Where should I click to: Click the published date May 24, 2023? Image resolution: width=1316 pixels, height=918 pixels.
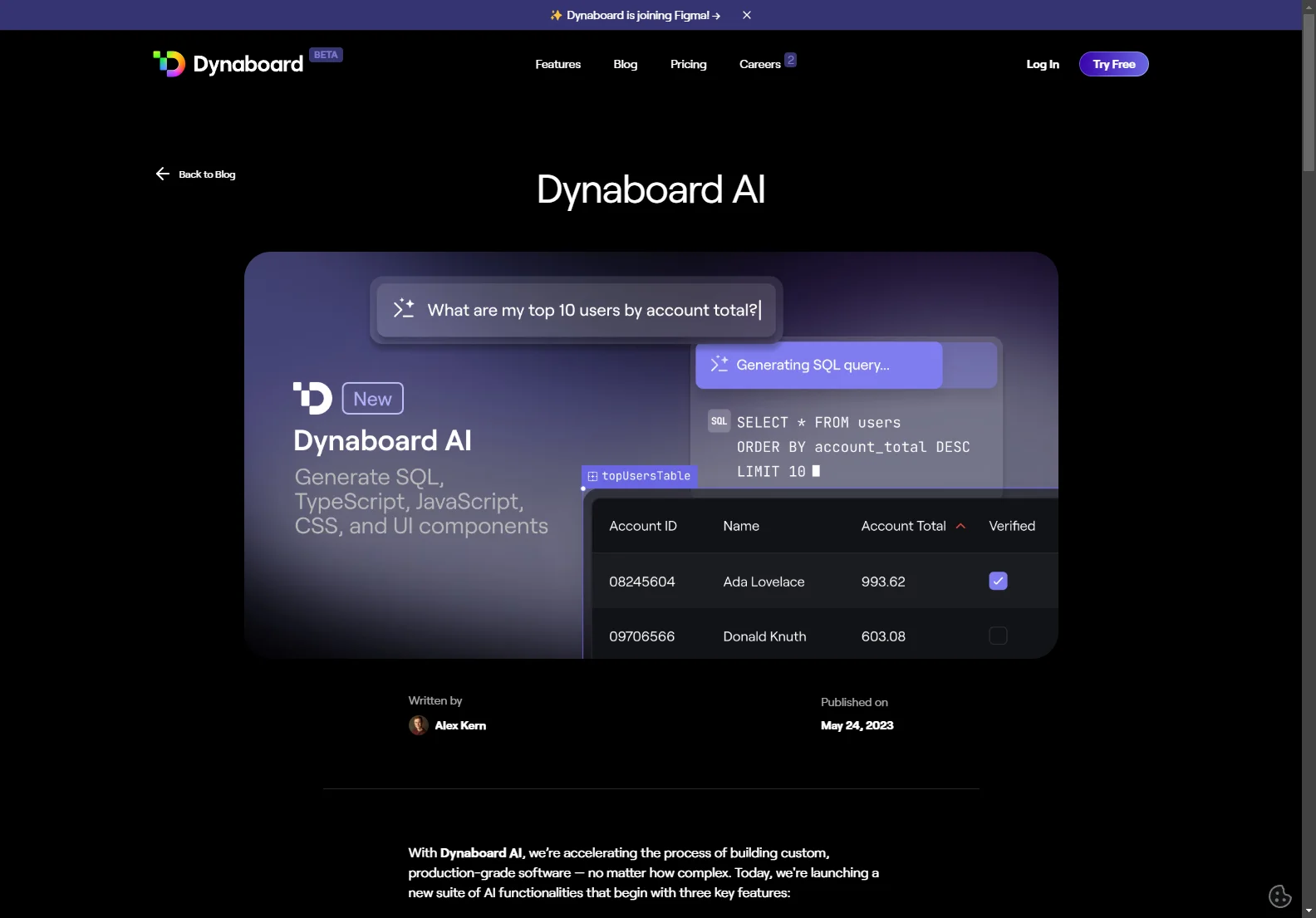[857, 725]
